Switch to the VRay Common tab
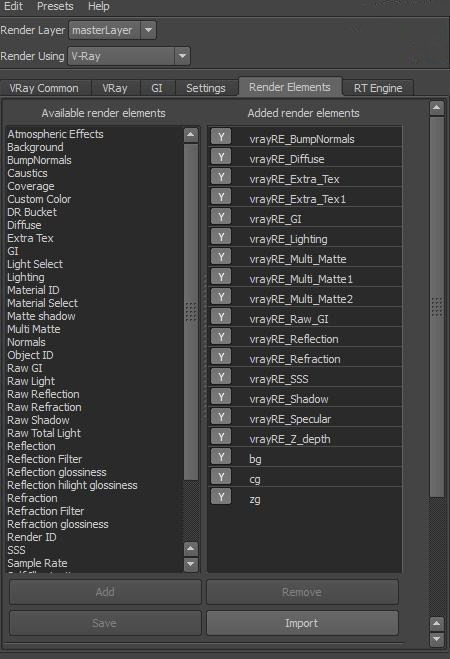Viewport: 450px width, 659px height. point(44,88)
